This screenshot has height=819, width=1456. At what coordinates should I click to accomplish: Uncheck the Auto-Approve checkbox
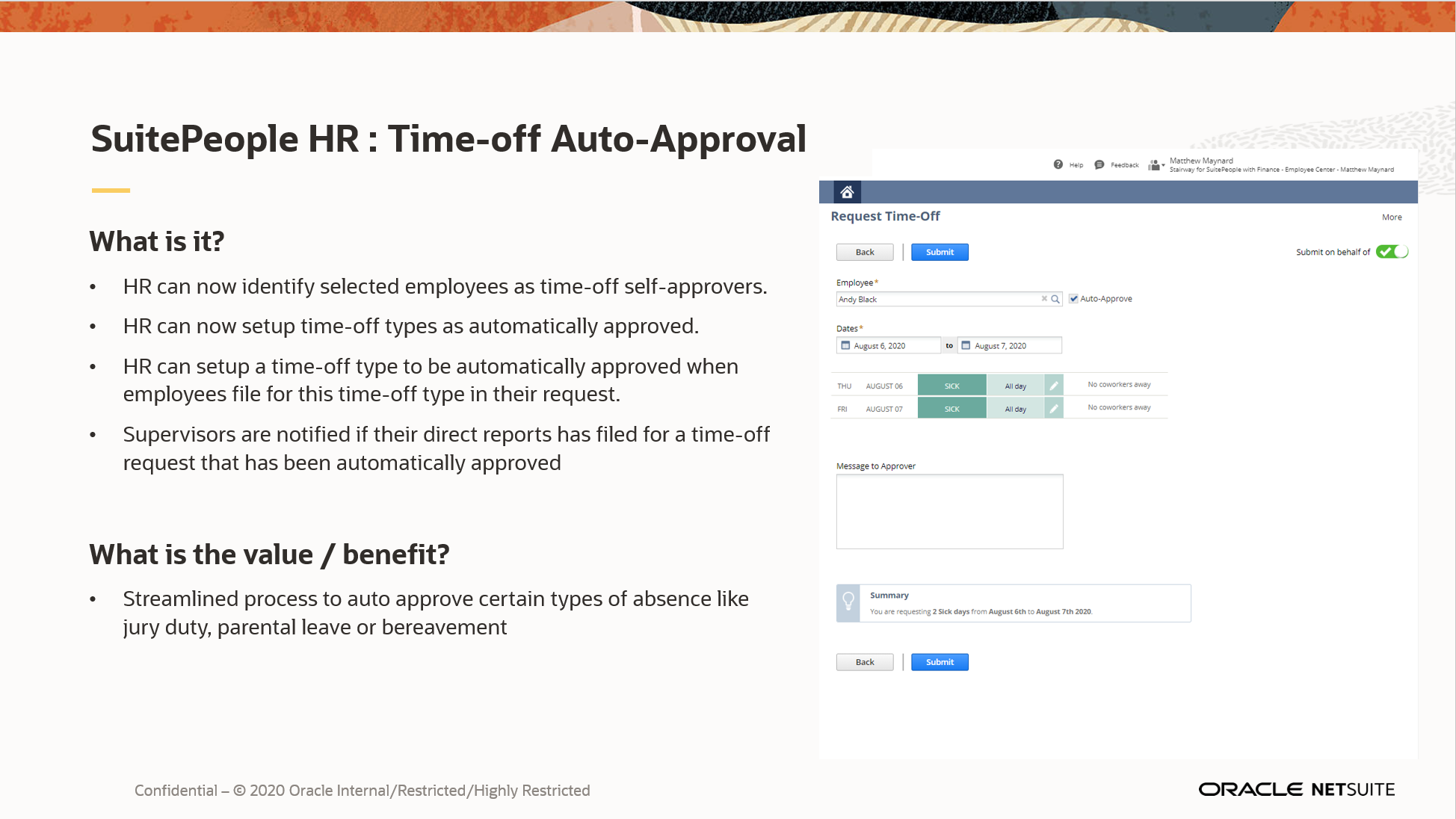coord(1073,298)
